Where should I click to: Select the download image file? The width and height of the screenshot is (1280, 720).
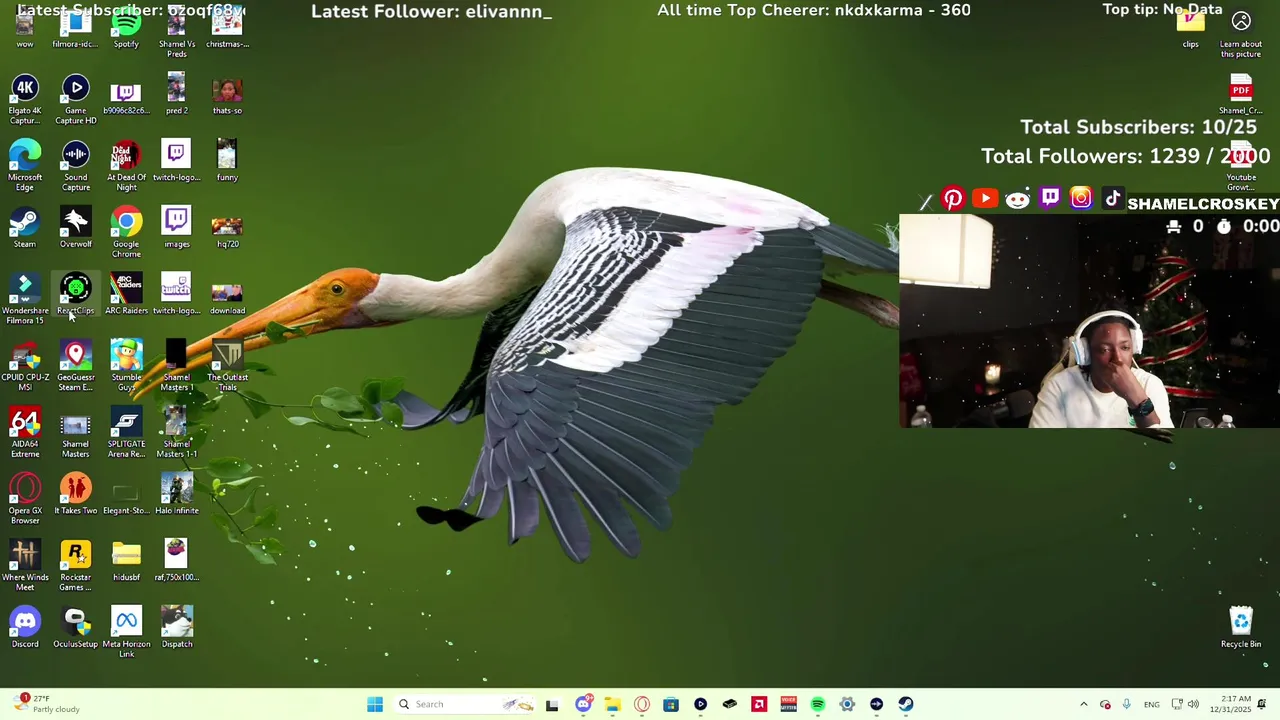(x=227, y=295)
